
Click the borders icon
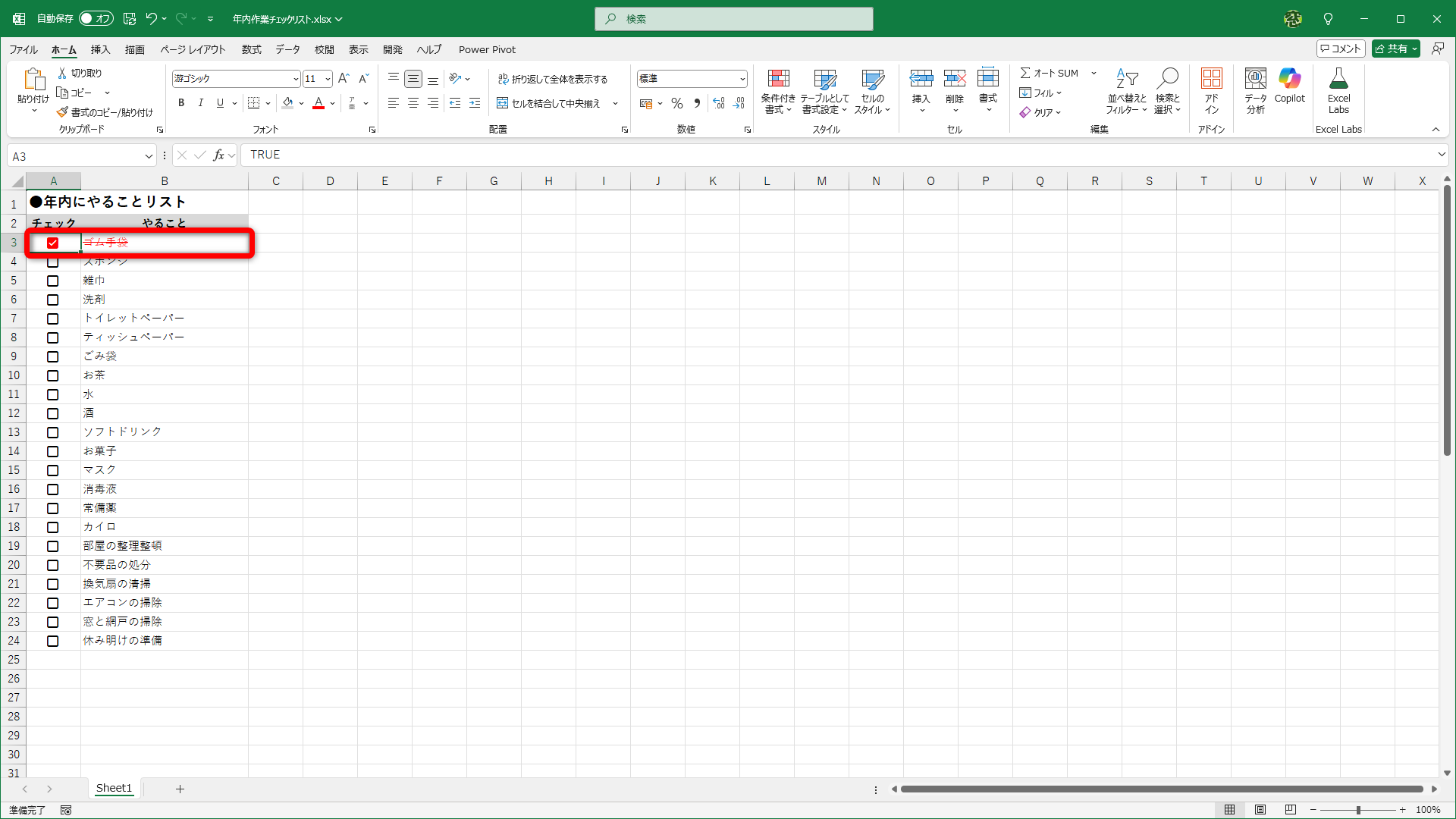[x=254, y=103]
